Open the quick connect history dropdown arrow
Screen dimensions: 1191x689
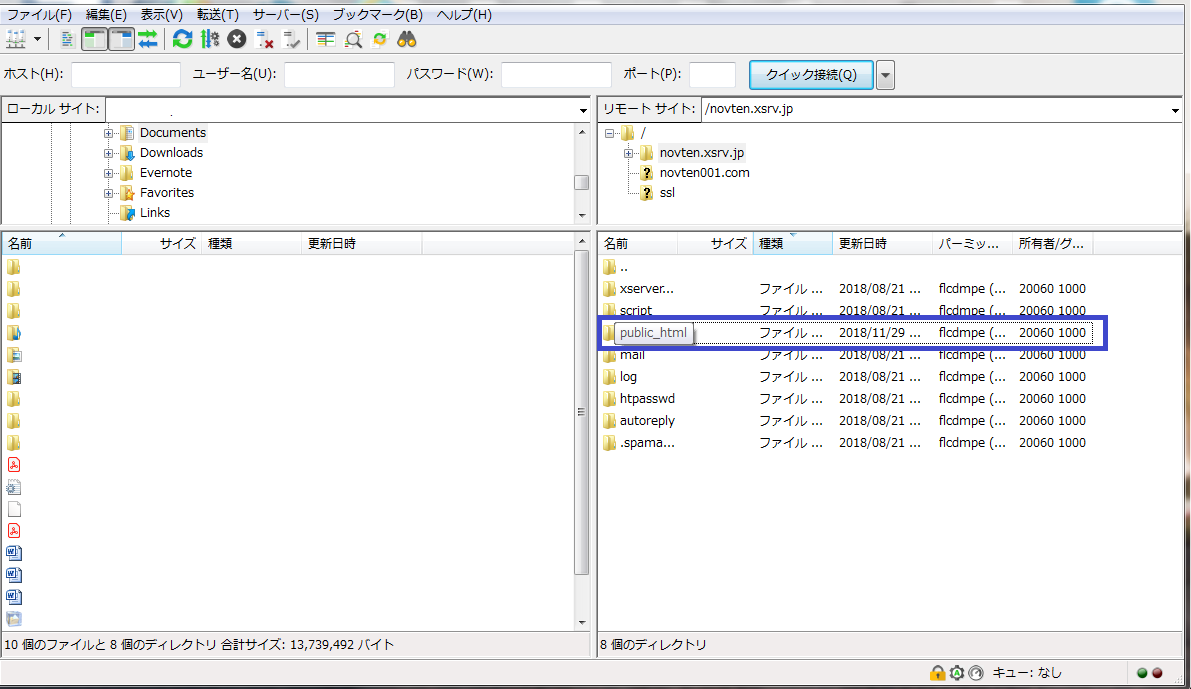click(x=885, y=76)
